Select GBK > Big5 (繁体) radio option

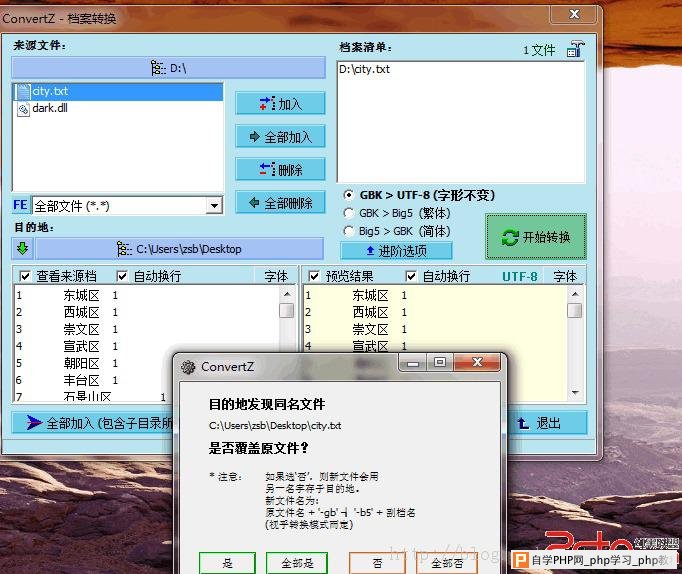coord(348,213)
